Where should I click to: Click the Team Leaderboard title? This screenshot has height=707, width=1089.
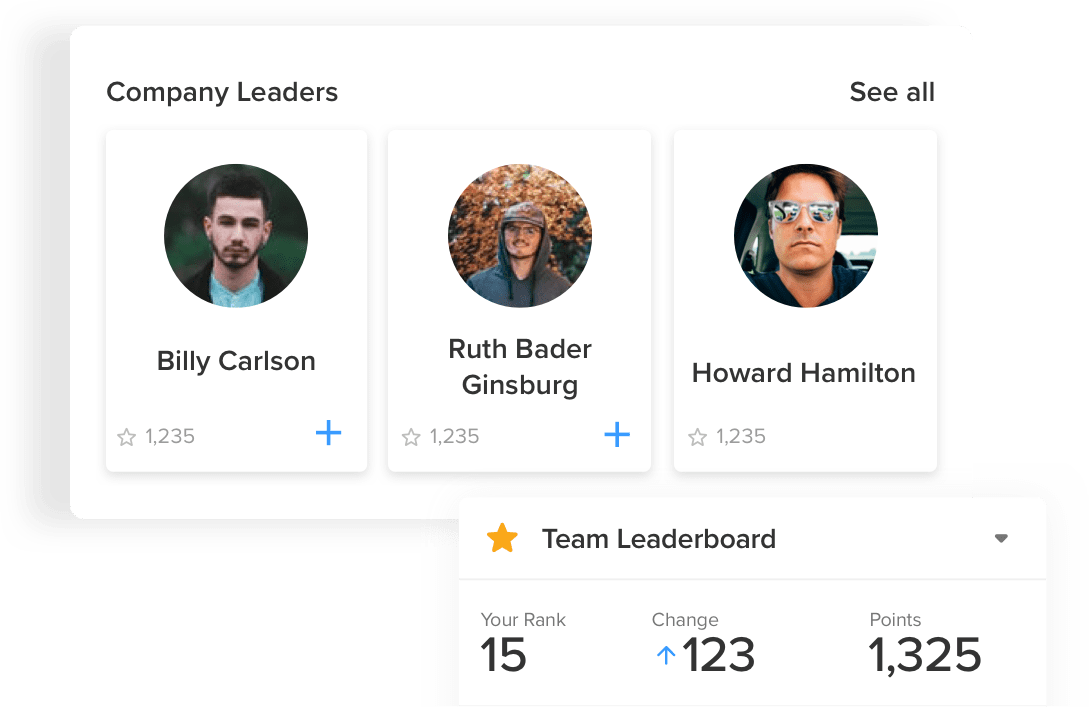[x=658, y=539]
